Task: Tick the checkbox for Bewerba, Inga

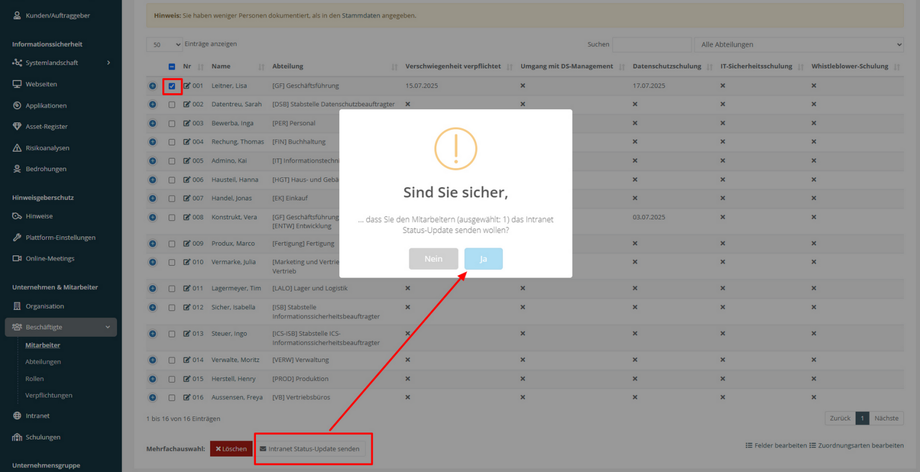Action: (172, 123)
